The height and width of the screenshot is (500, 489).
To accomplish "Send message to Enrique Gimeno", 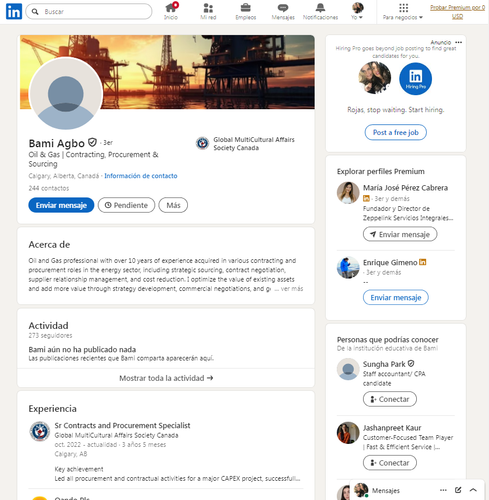I will [396, 297].
